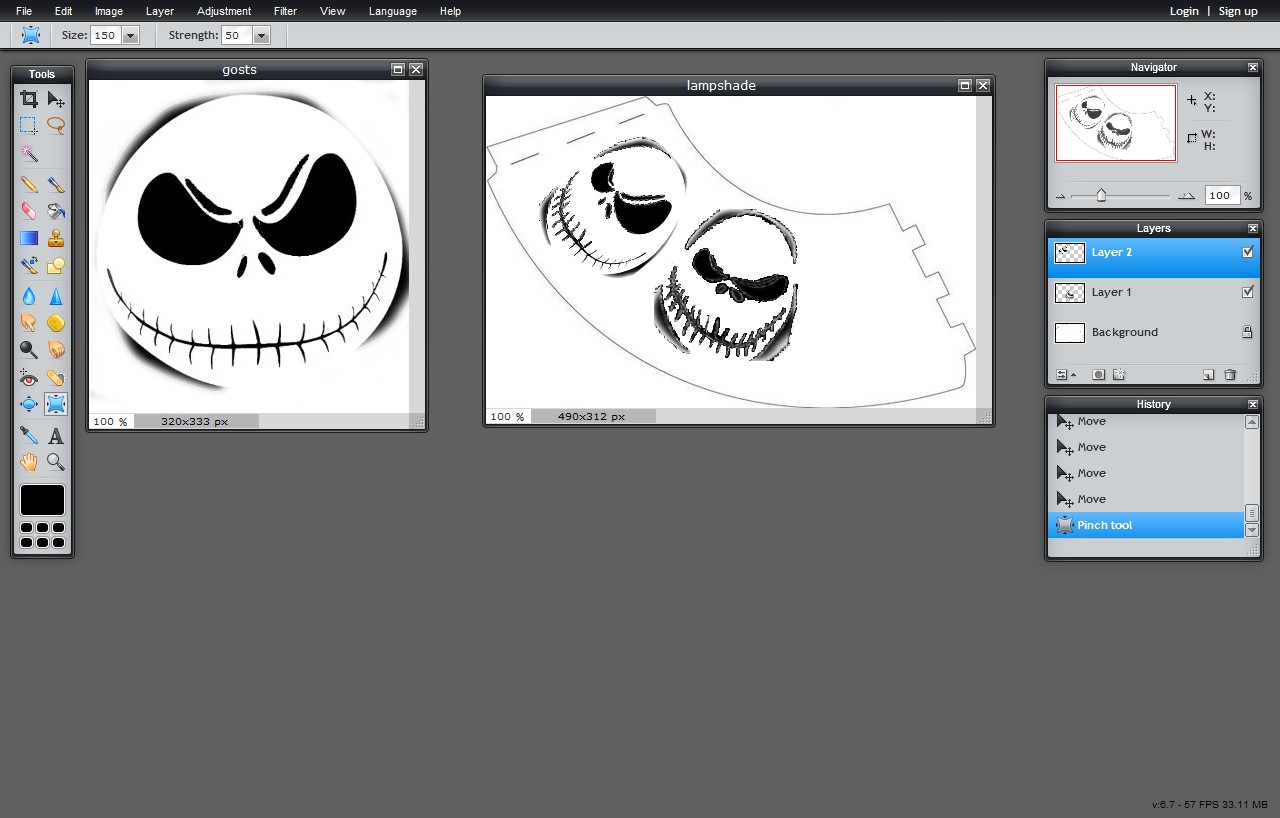Select the Type text tool
Image resolution: width=1280 pixels, height=818 pixels.
tap(56, 435)
